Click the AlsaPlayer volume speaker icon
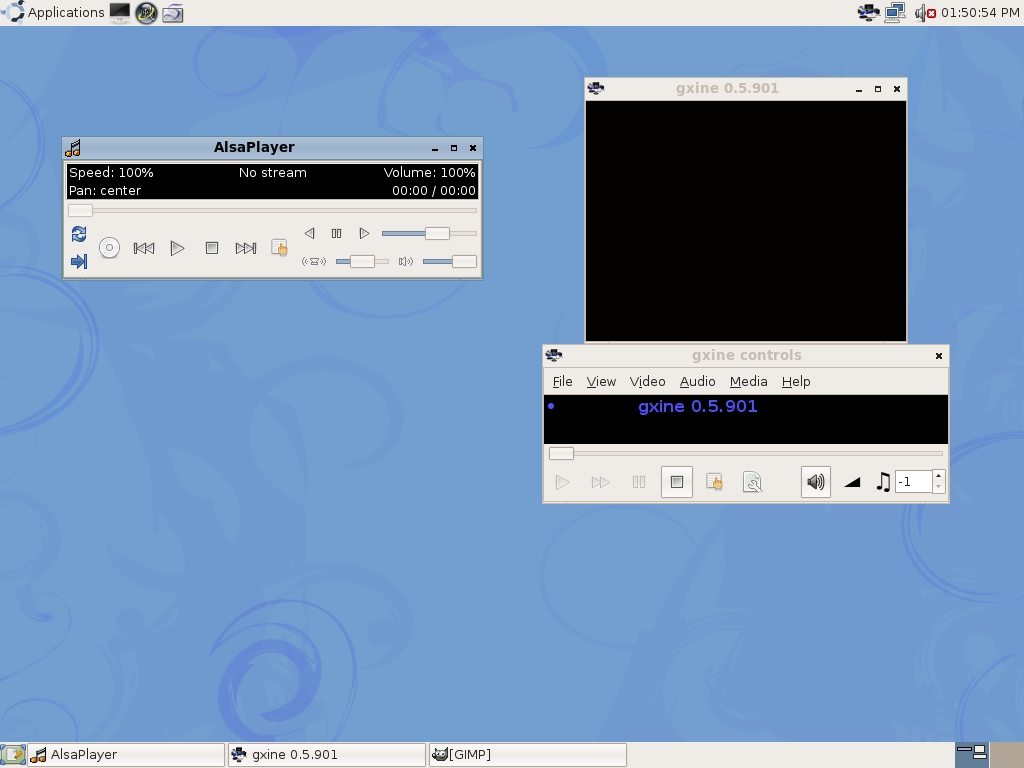The image size is (1024, 768). click(406, 262)
